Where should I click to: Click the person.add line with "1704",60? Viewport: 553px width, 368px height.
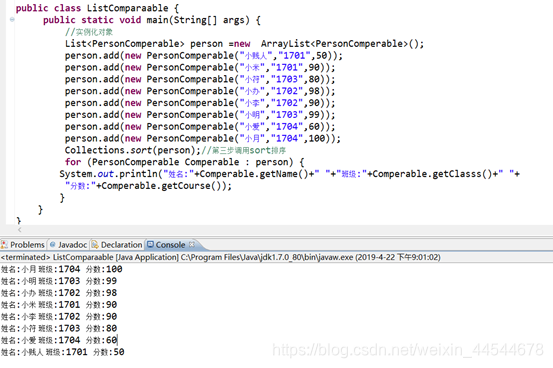200,127
